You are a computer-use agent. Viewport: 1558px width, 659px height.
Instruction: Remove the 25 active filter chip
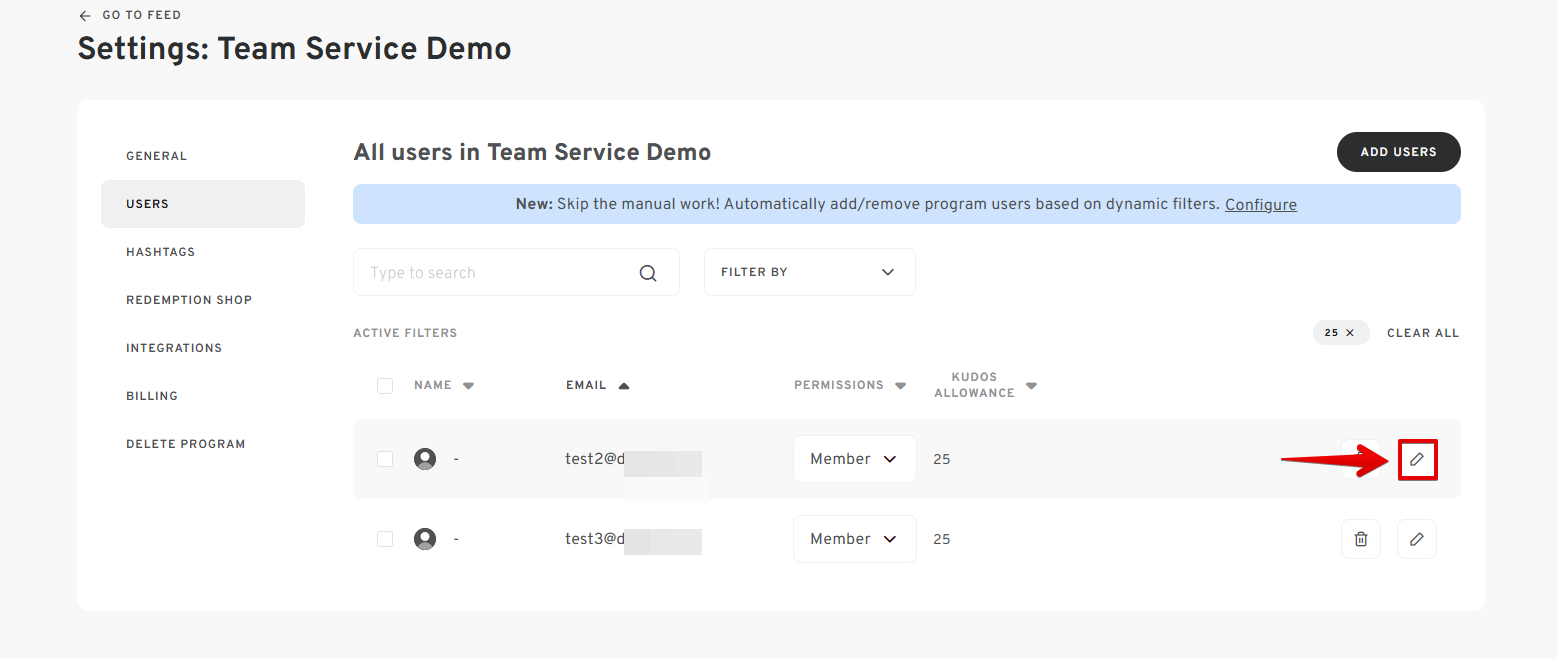tap(1350, 333)
